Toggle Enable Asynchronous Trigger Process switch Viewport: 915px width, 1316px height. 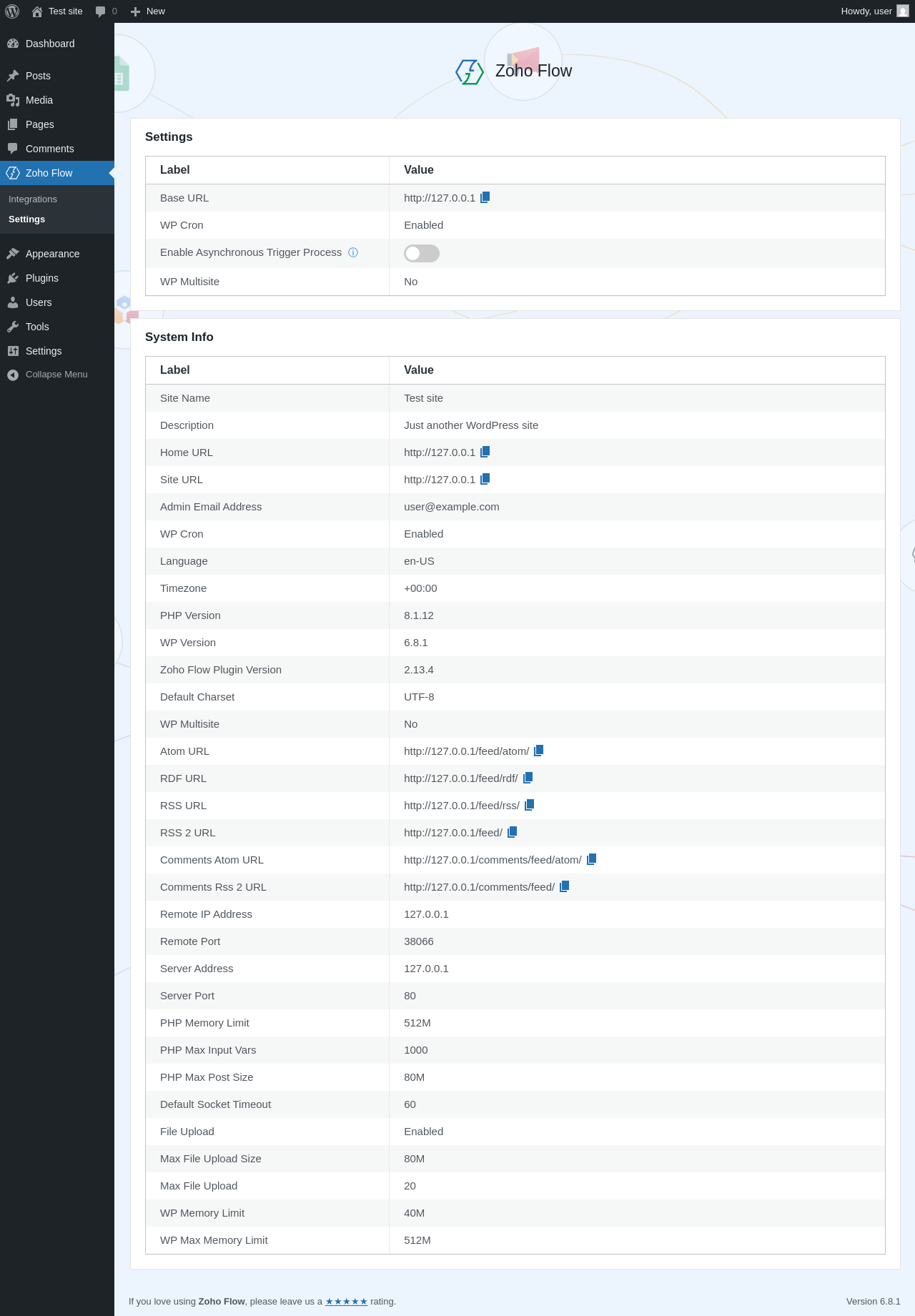tap(422, 253)
